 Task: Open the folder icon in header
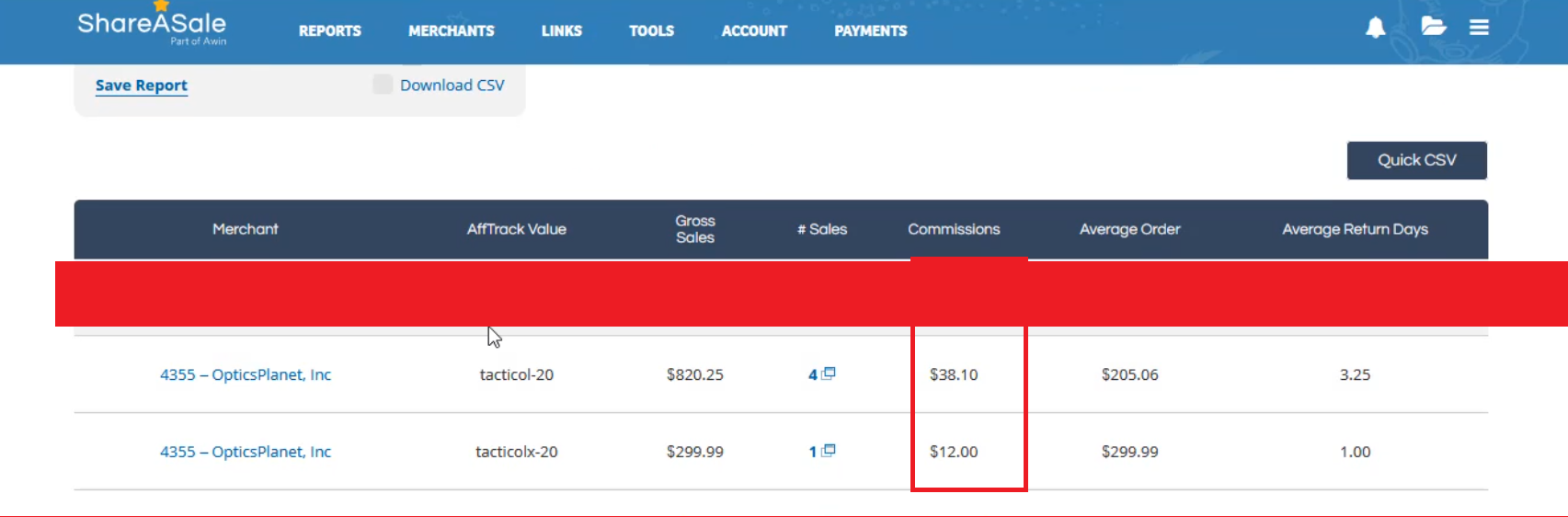click(x=1434, y=27)
